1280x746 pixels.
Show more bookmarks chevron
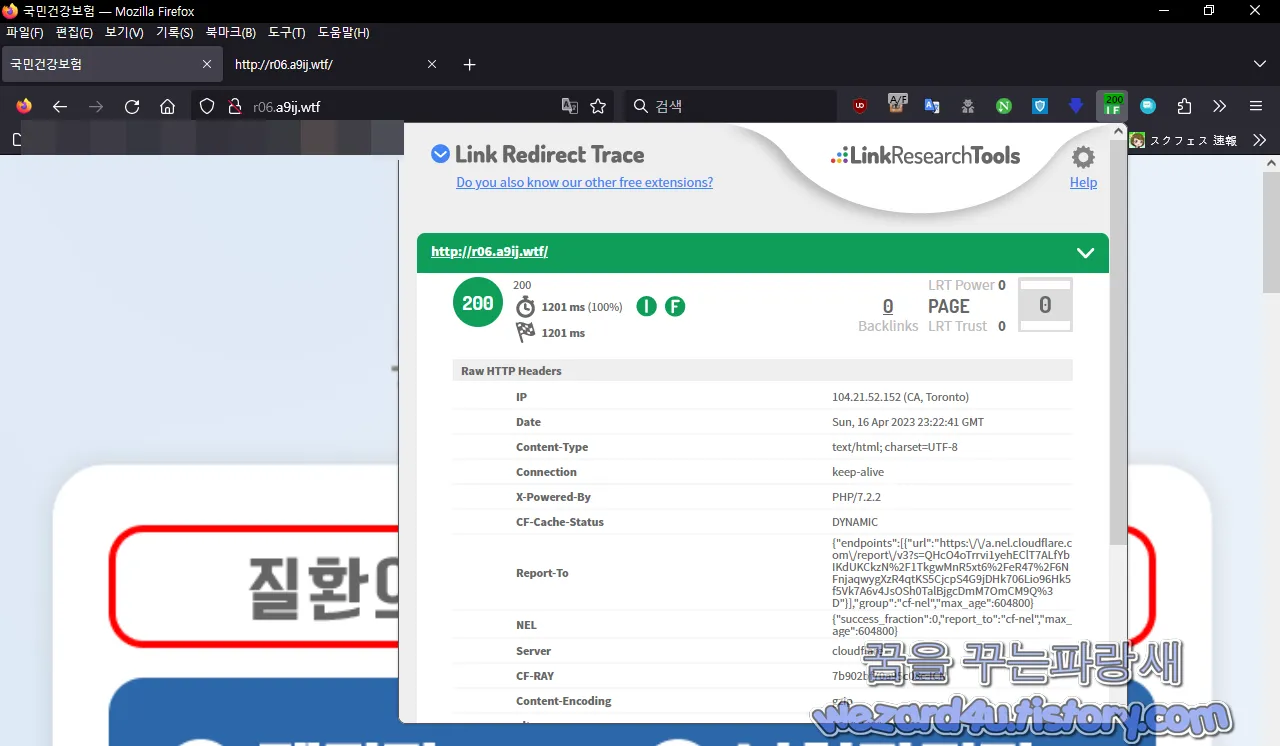1260,140
